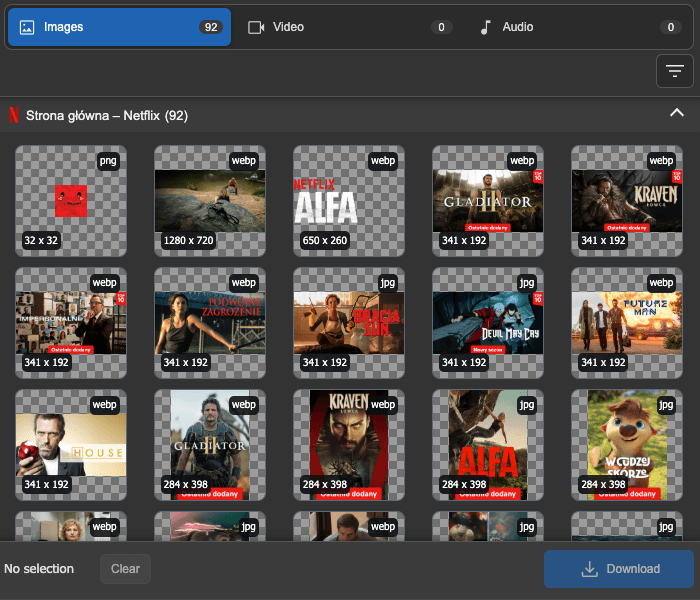Click the No selection status text
This screenshot has height=600, width=700.
(x=39, y=569)
